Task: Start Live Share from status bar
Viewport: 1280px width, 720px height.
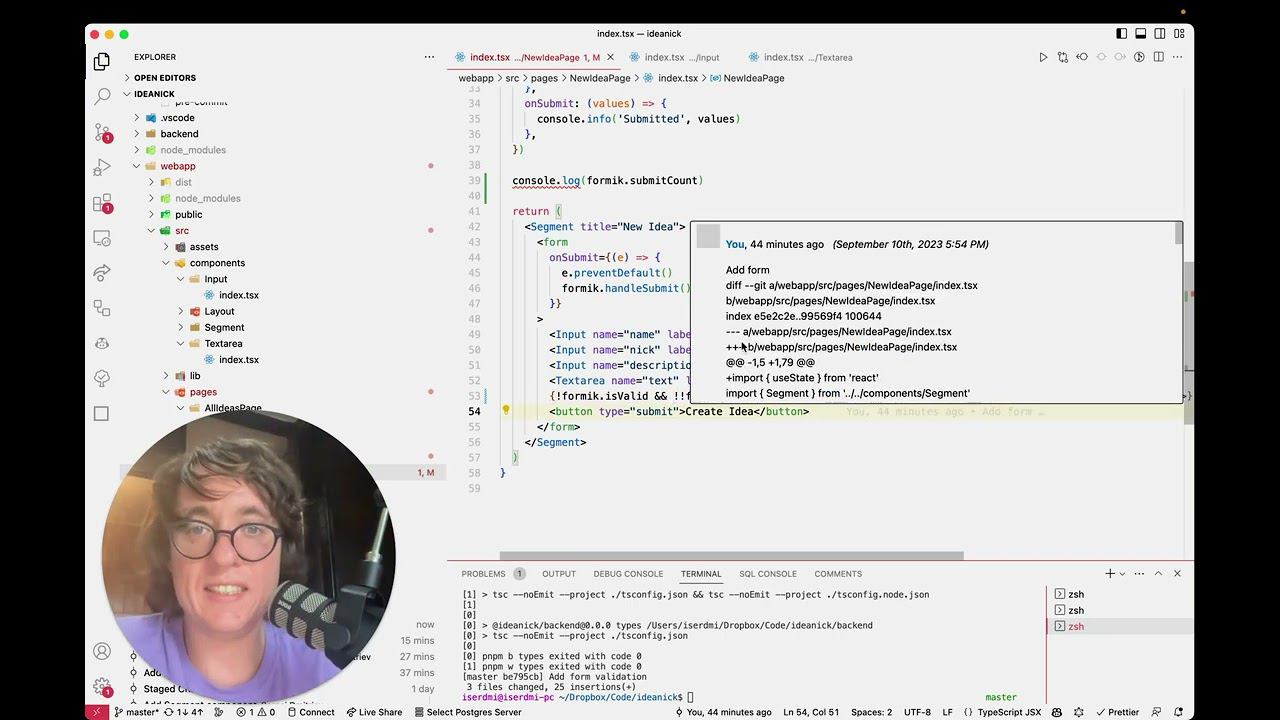Action: [374, 712]
